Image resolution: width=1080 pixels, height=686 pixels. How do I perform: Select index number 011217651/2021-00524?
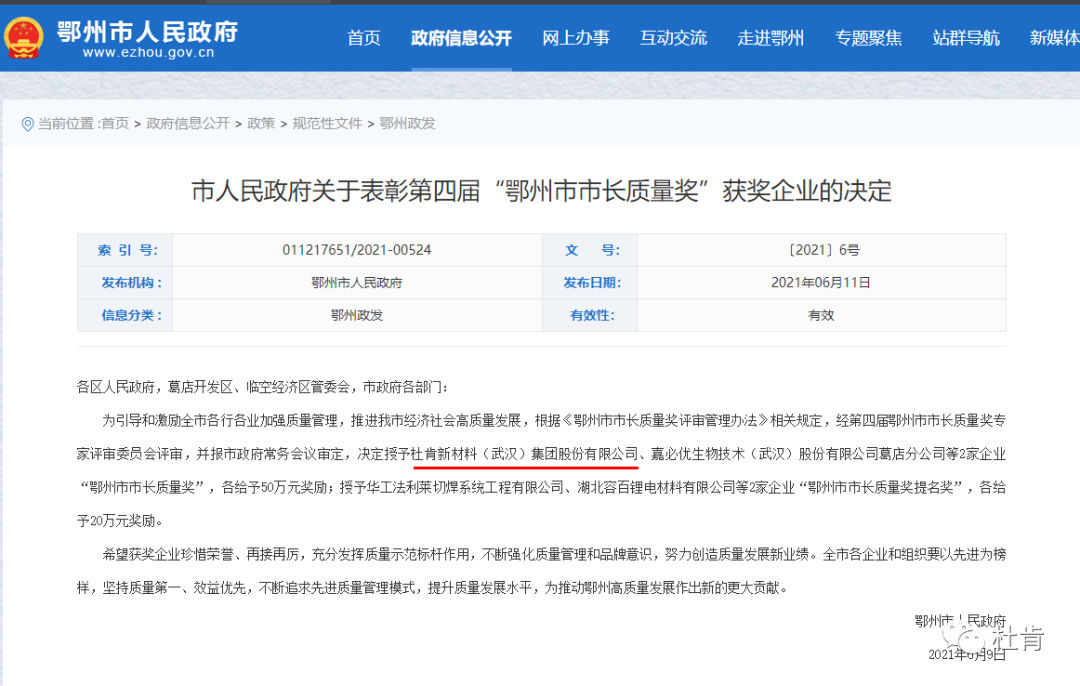point(357,250)
